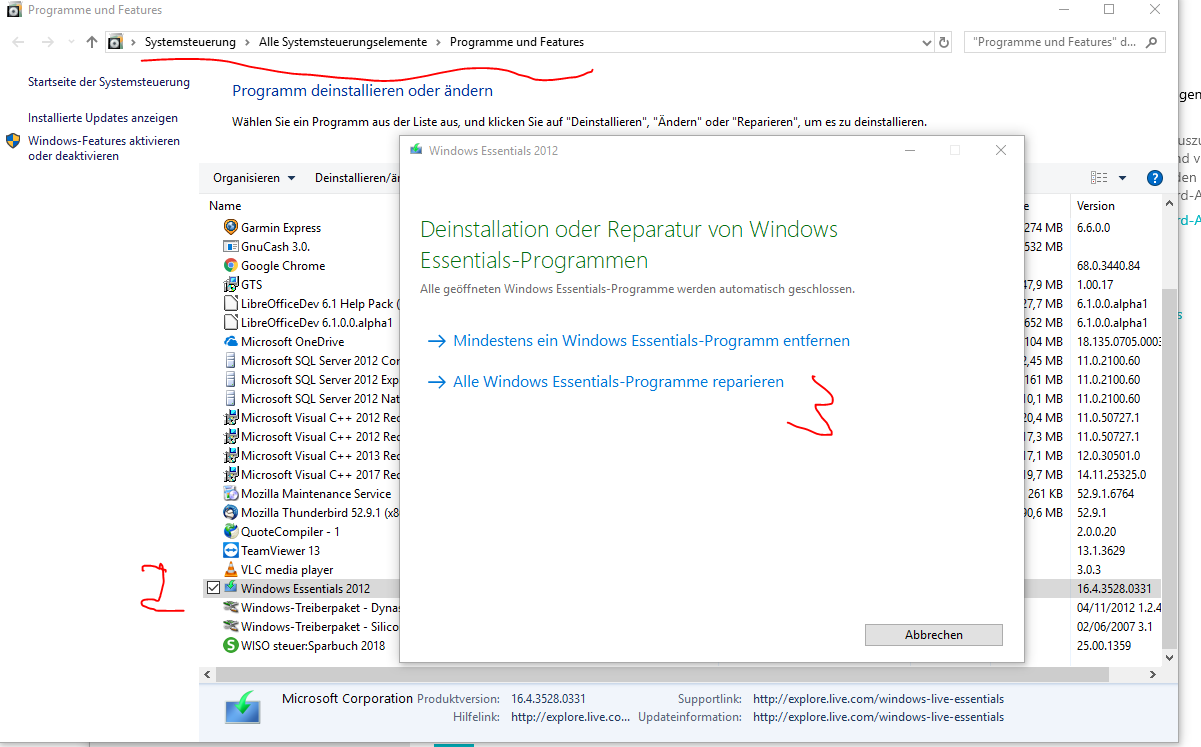Click the search magnifier icon
Screen dimensions: 1201x747
point(1150,42)
